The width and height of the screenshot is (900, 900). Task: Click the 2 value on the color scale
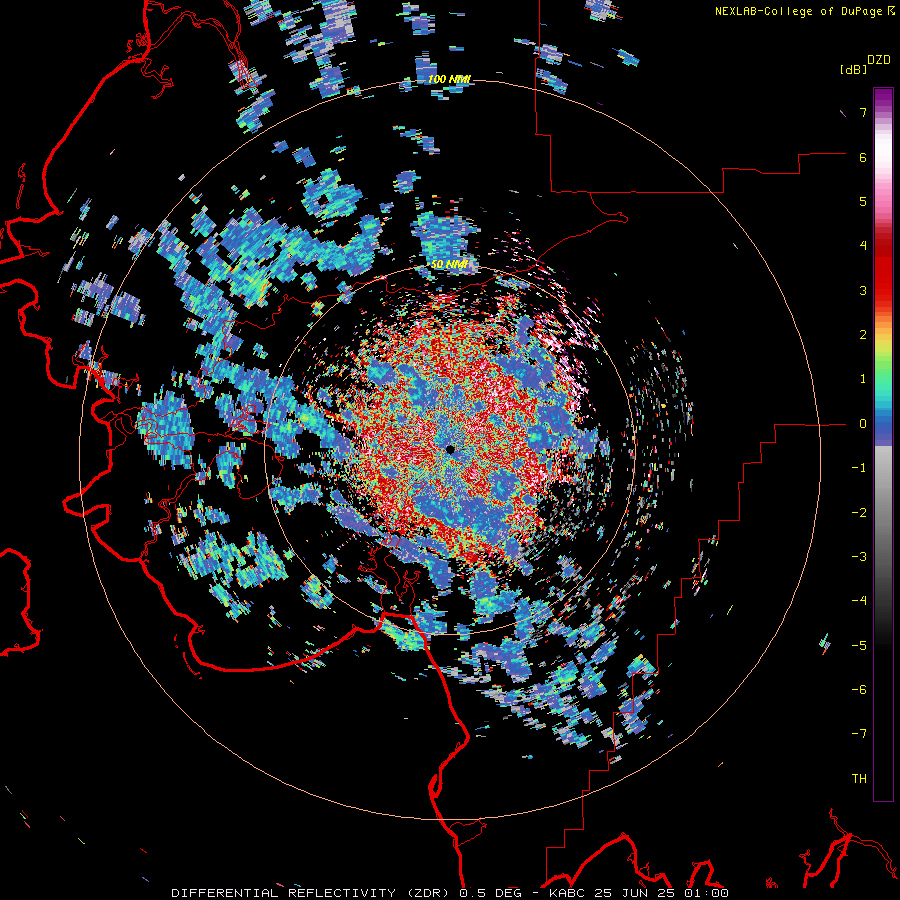pyautogui.click(x=863, y=335)
